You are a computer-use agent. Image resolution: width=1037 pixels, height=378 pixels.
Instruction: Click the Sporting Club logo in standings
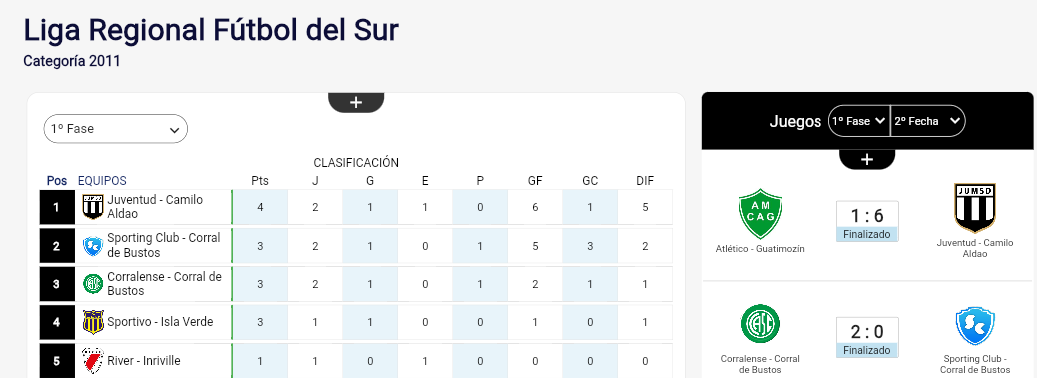[x=92, y=246]
